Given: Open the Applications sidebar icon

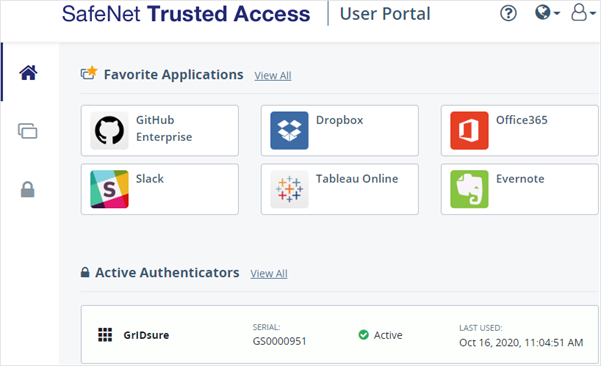Looking at the screenshot, I should (x=28, y=131).
